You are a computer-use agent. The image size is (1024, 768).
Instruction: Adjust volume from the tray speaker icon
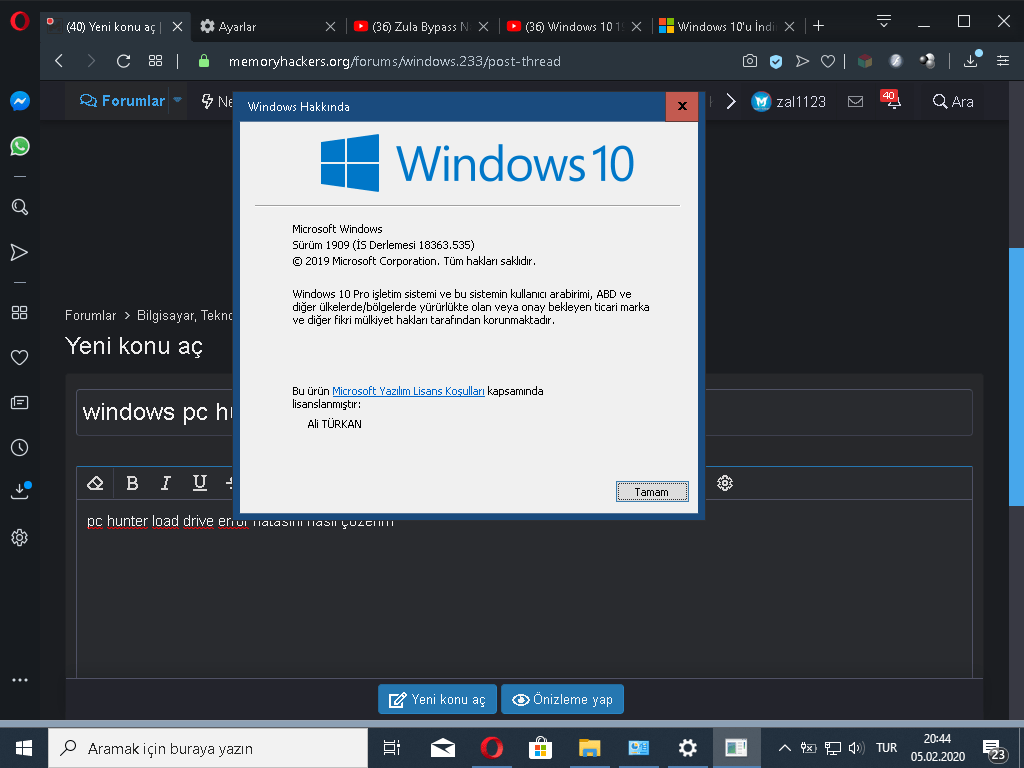(856, 748)
